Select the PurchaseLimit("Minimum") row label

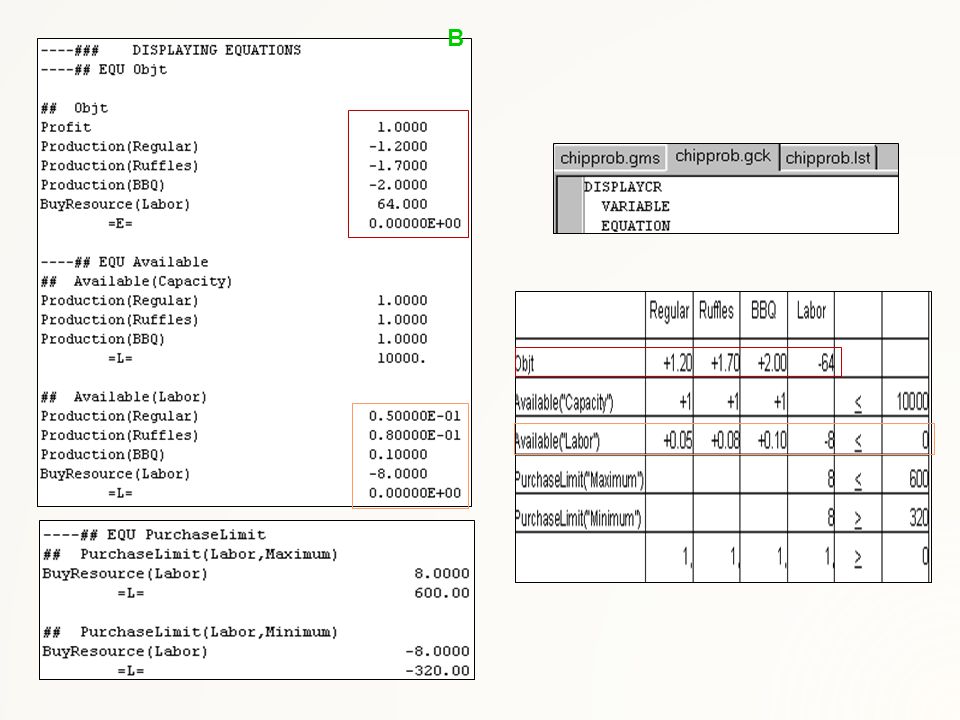578,519
